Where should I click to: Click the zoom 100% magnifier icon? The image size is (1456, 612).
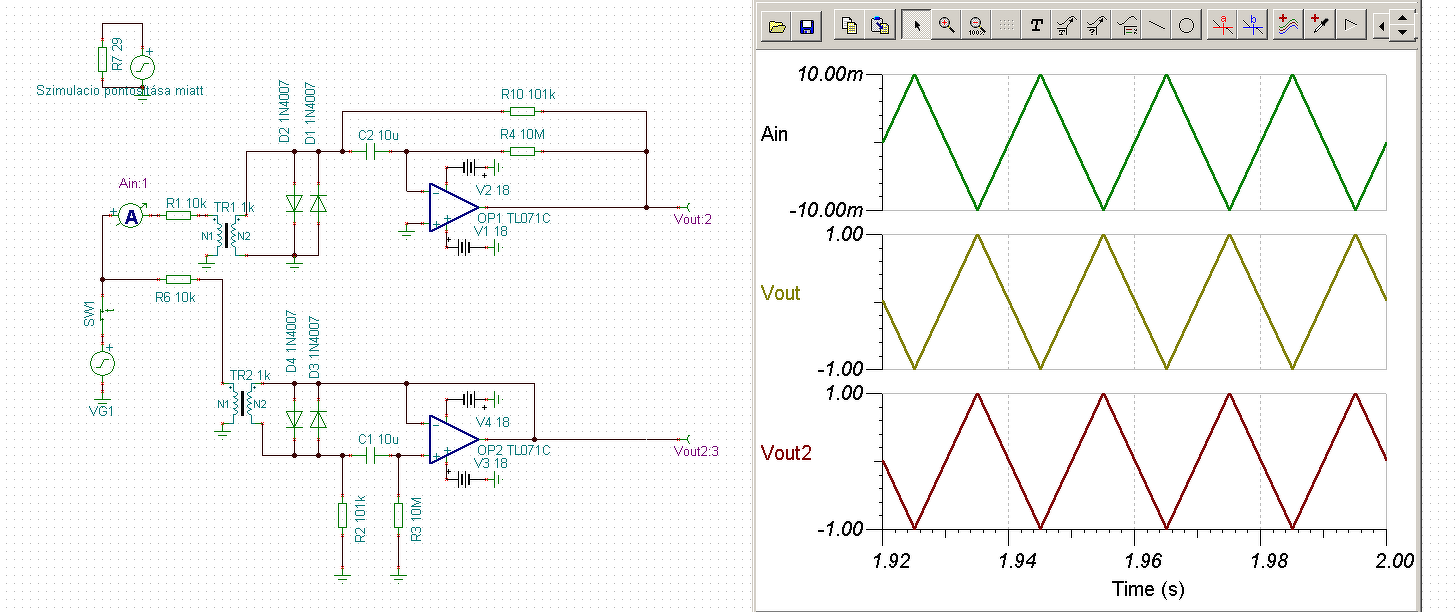click(x=976, y=27)
